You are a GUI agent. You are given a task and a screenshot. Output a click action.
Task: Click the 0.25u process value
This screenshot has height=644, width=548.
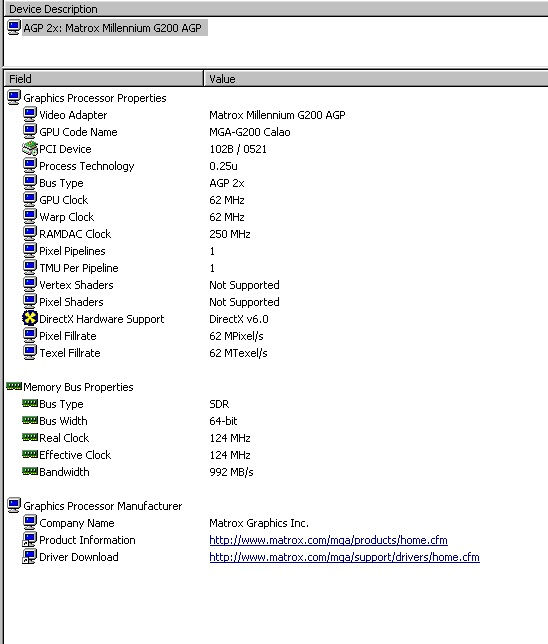(x=223, y=166)
